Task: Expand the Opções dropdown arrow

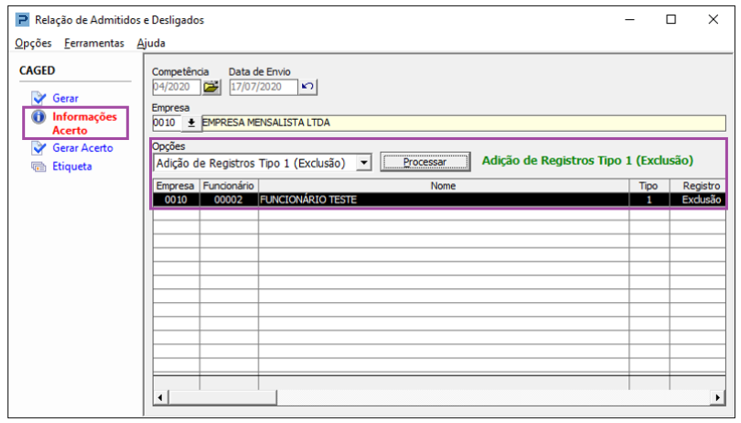Action: point(363,163)
